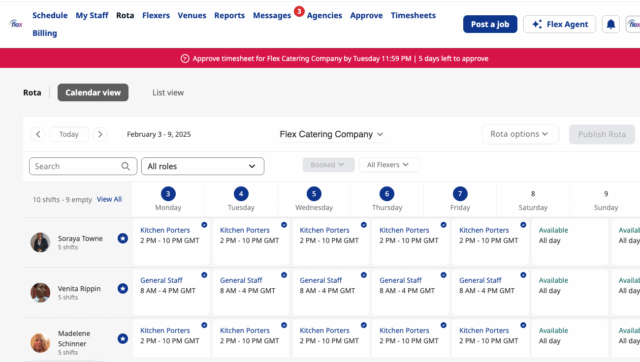Click the red Messages notification badge
Image resolution: width=640 pixels, height=362 pixels.
click(x=299, y=11)
